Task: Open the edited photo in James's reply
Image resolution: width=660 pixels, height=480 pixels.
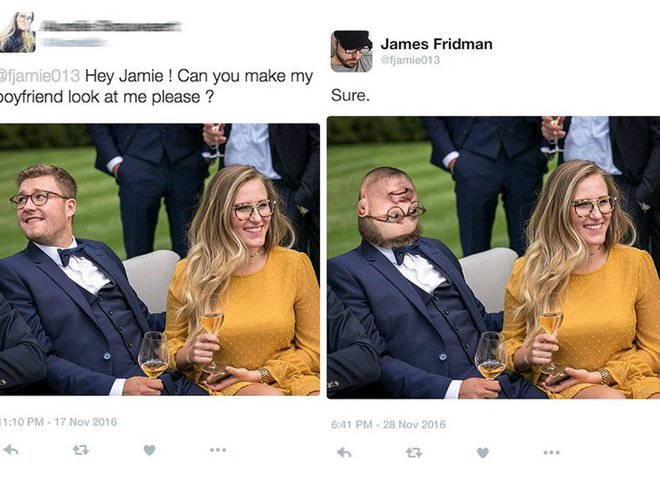Action: pos(493,257)
